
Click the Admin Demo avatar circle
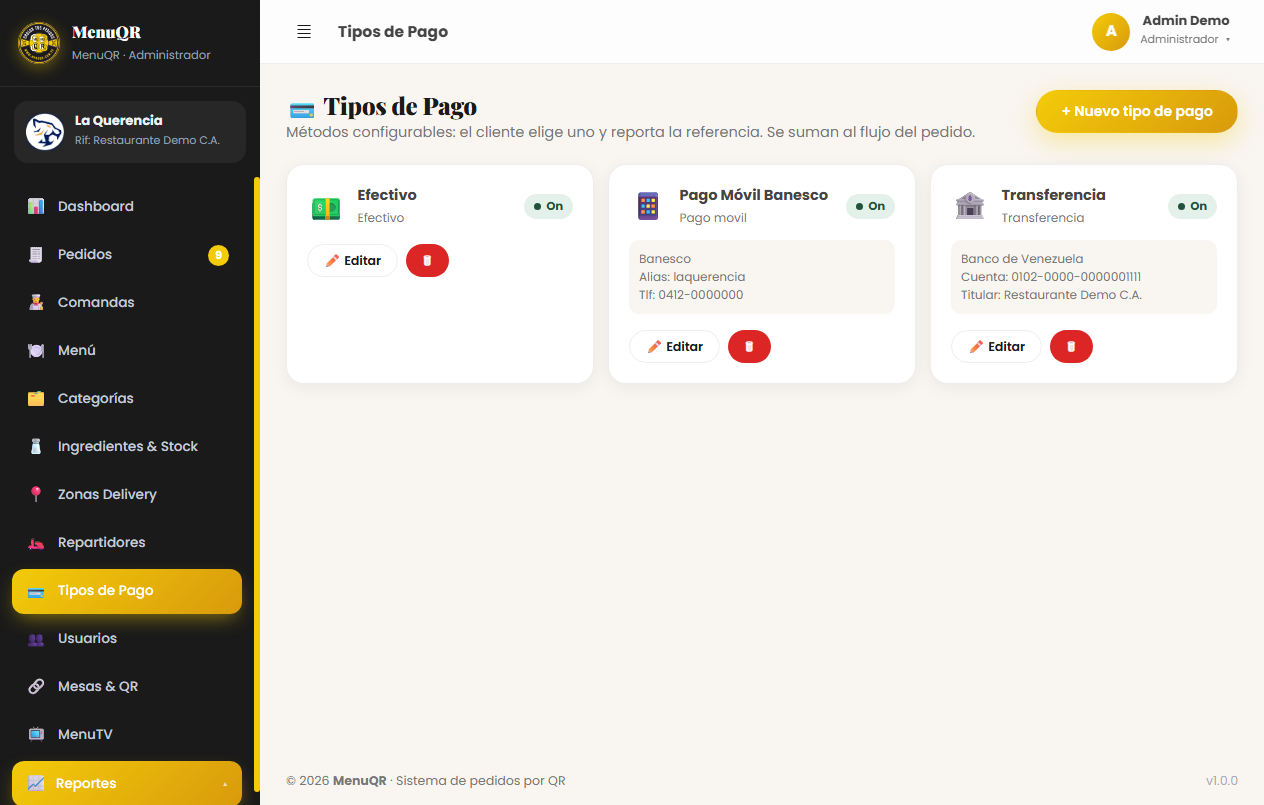(x=1111, y=31)
